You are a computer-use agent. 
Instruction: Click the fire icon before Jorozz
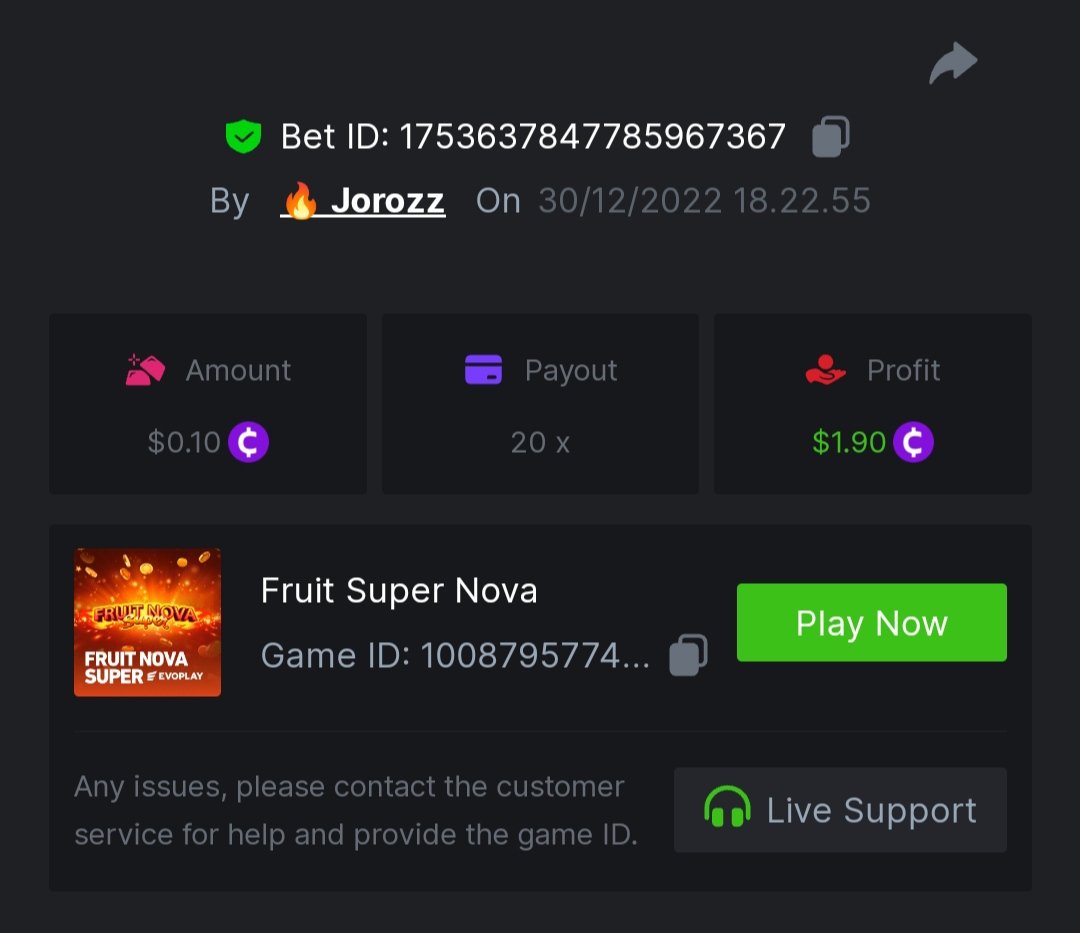[x=300, y=201]
